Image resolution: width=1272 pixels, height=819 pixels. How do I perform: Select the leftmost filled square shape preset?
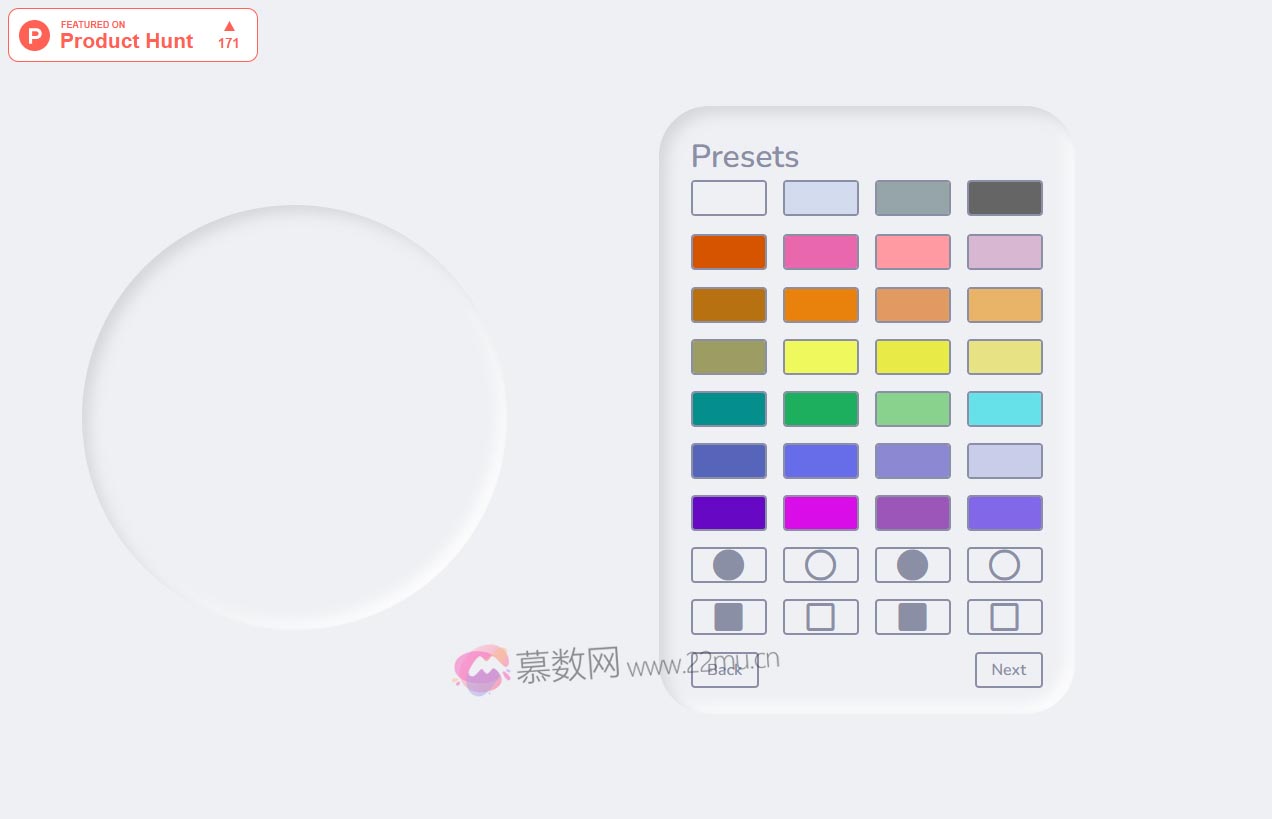[728, 617]
